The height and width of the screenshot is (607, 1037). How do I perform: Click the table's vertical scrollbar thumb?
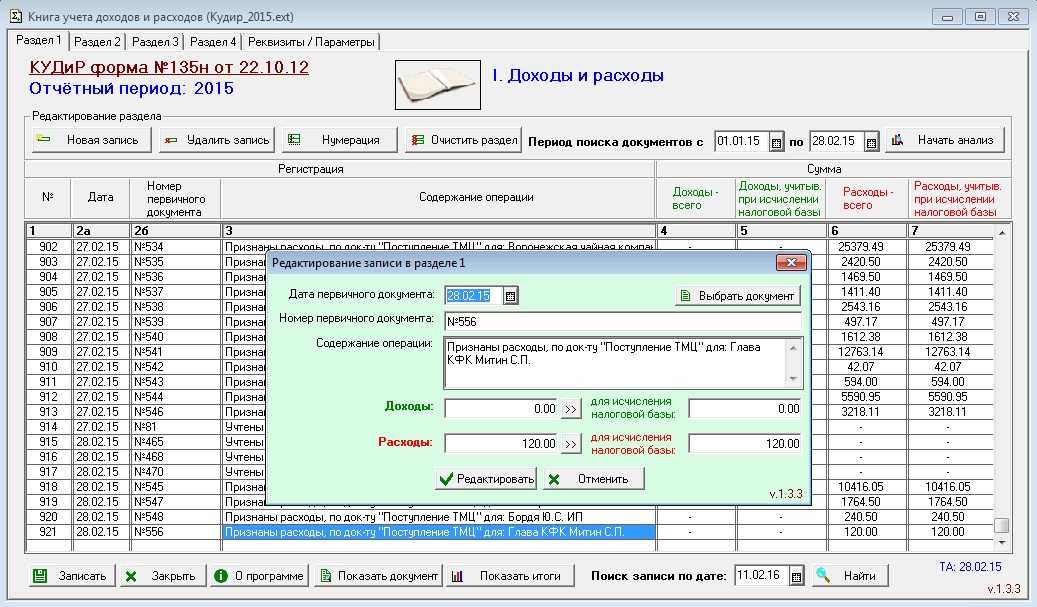(x=1001, y=525)
